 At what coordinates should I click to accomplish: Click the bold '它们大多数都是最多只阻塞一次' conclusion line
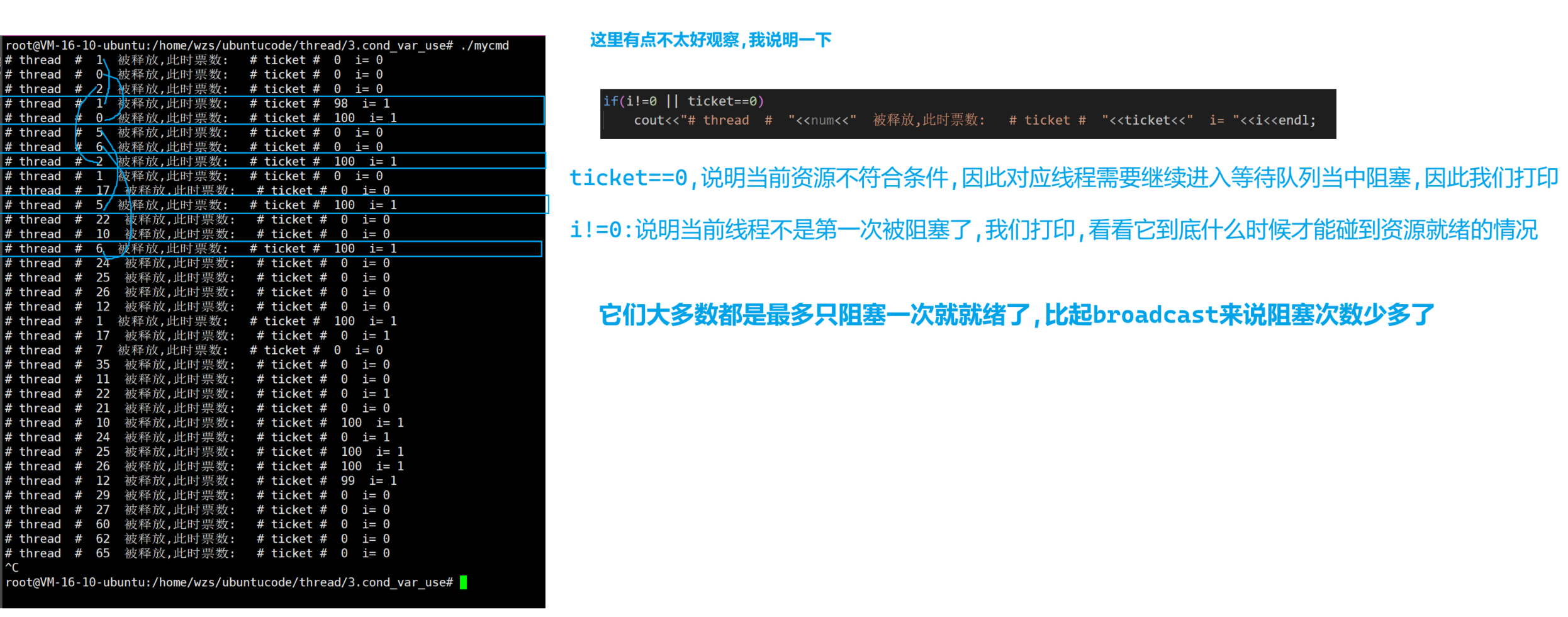[1016, 315]
